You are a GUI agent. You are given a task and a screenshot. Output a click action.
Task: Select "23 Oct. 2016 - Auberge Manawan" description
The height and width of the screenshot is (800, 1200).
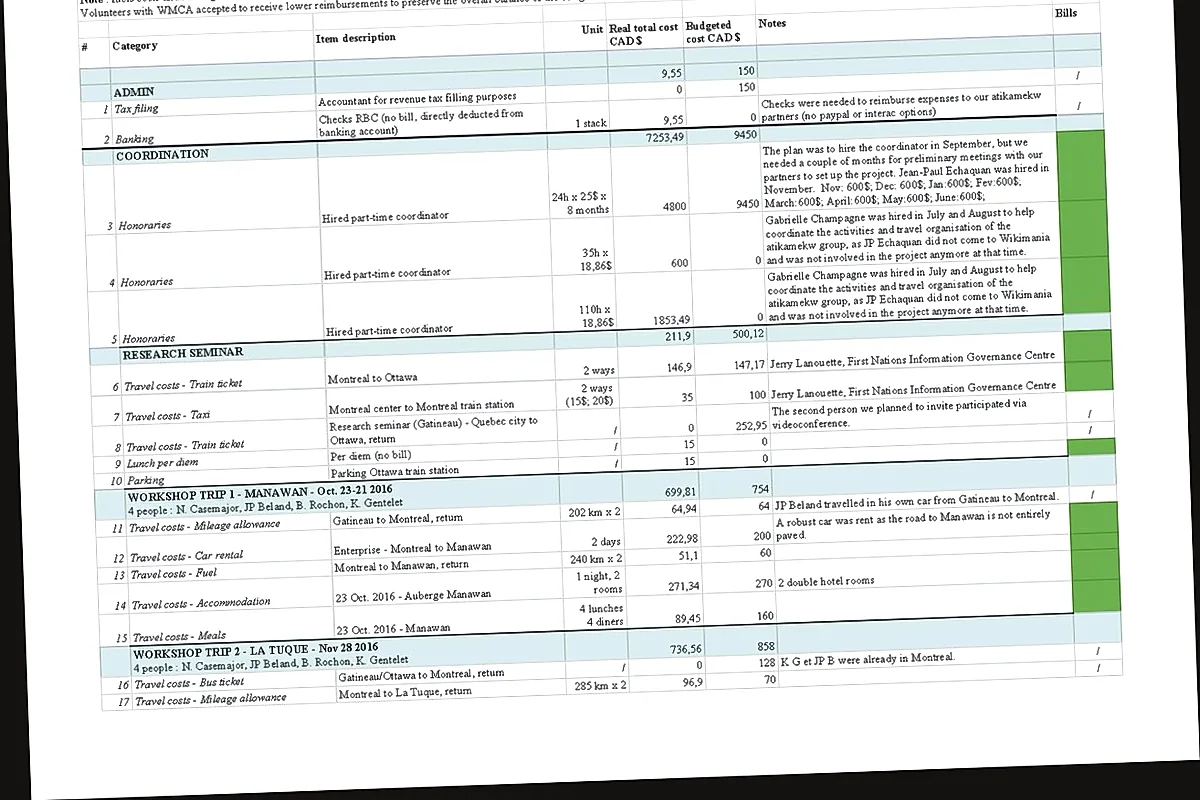point(414,595)
